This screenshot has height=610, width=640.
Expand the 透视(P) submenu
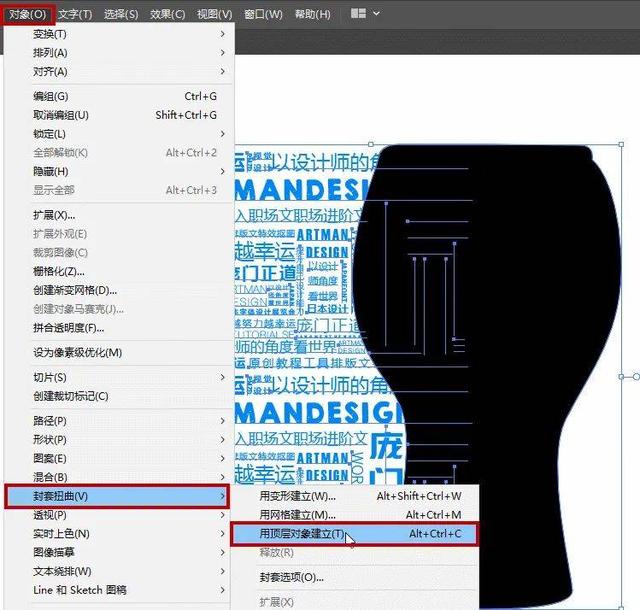(118, 515)
